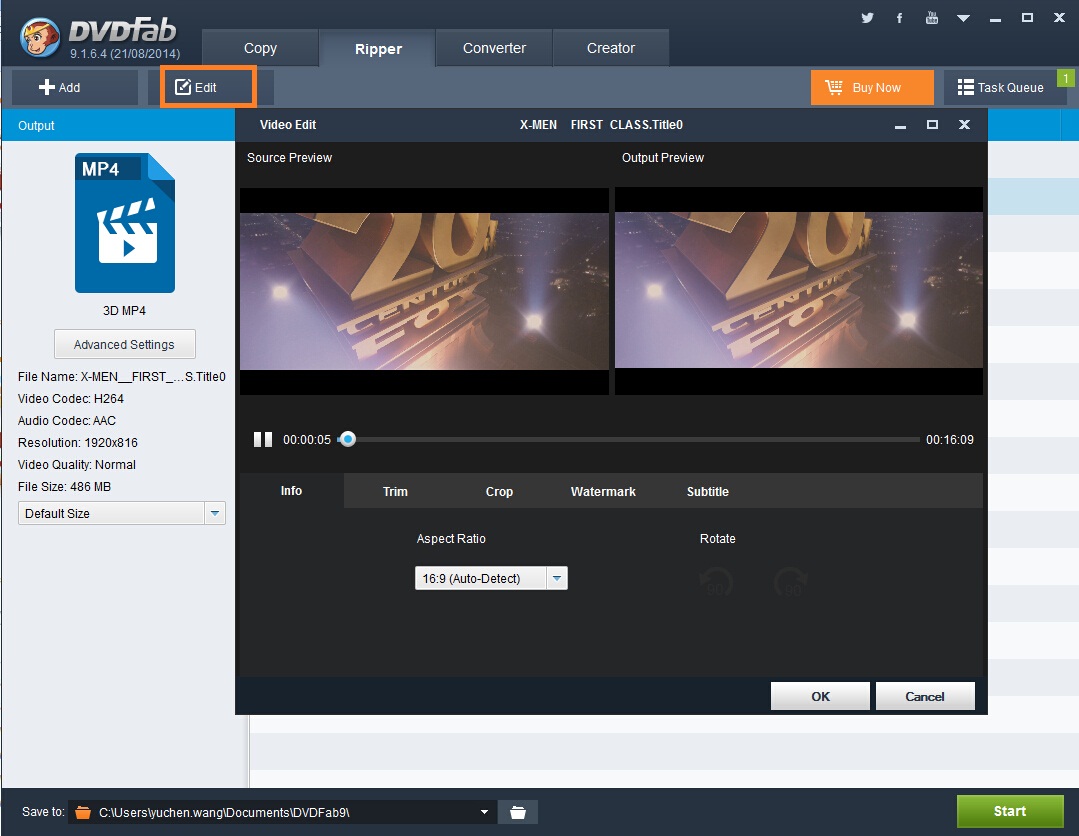
Task: Click the Add button in the toolbar
Action: [74, 87]
